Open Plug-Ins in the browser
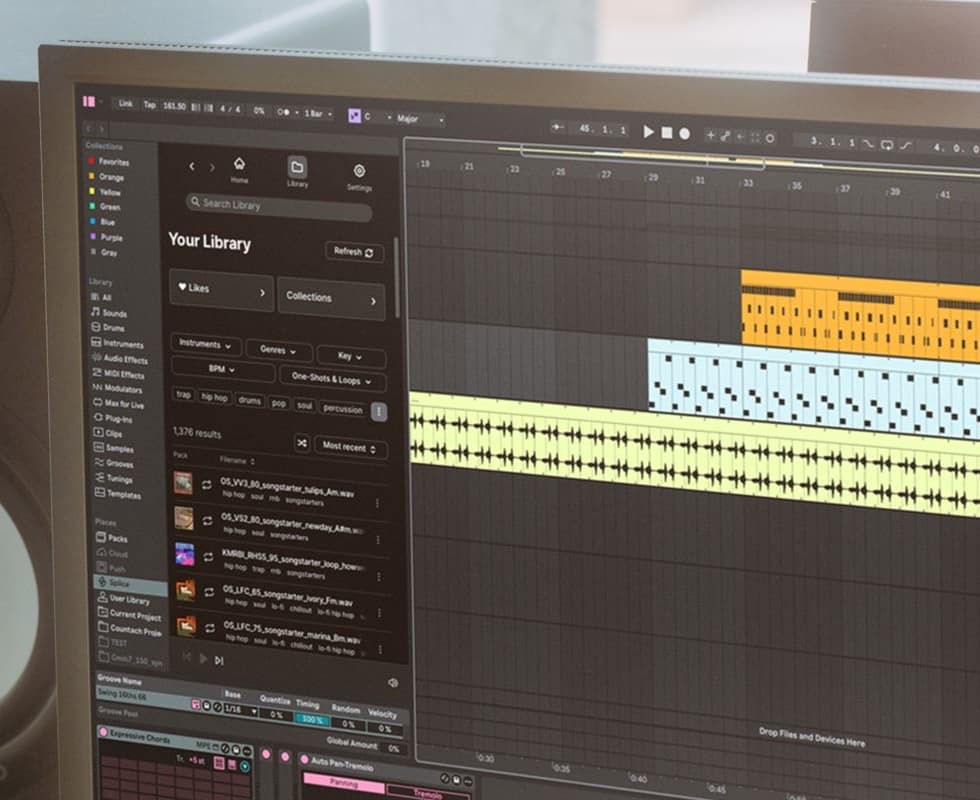 click(x=114, y=418)
